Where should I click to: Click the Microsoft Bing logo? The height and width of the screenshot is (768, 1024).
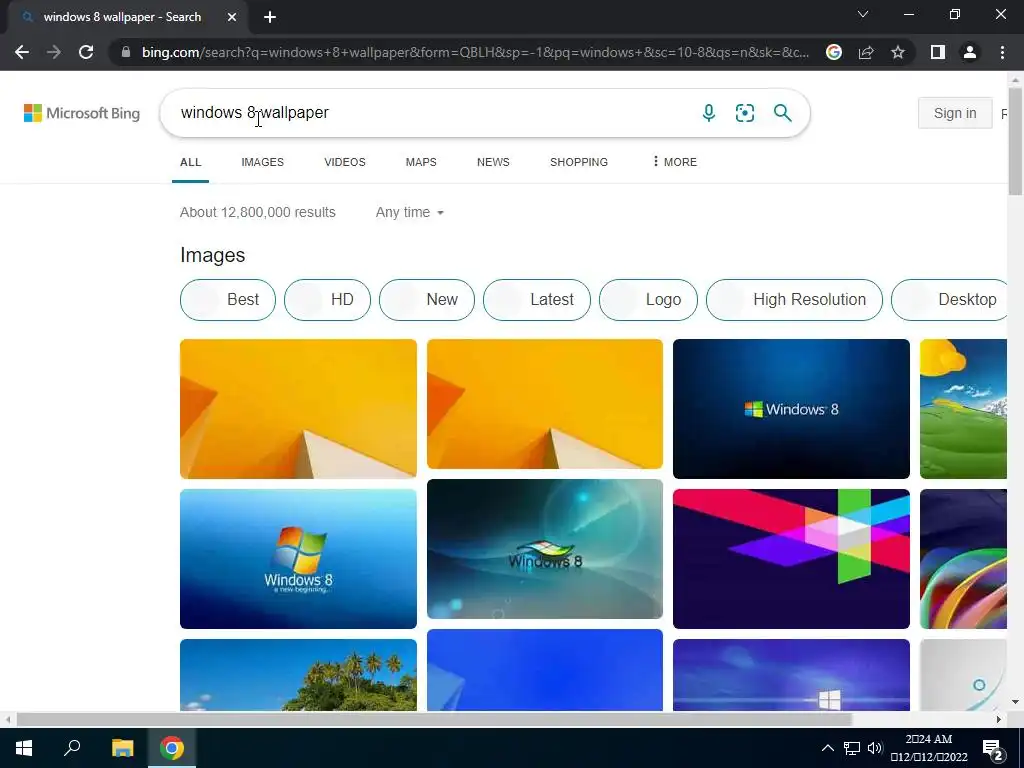[x=82, y=113]
